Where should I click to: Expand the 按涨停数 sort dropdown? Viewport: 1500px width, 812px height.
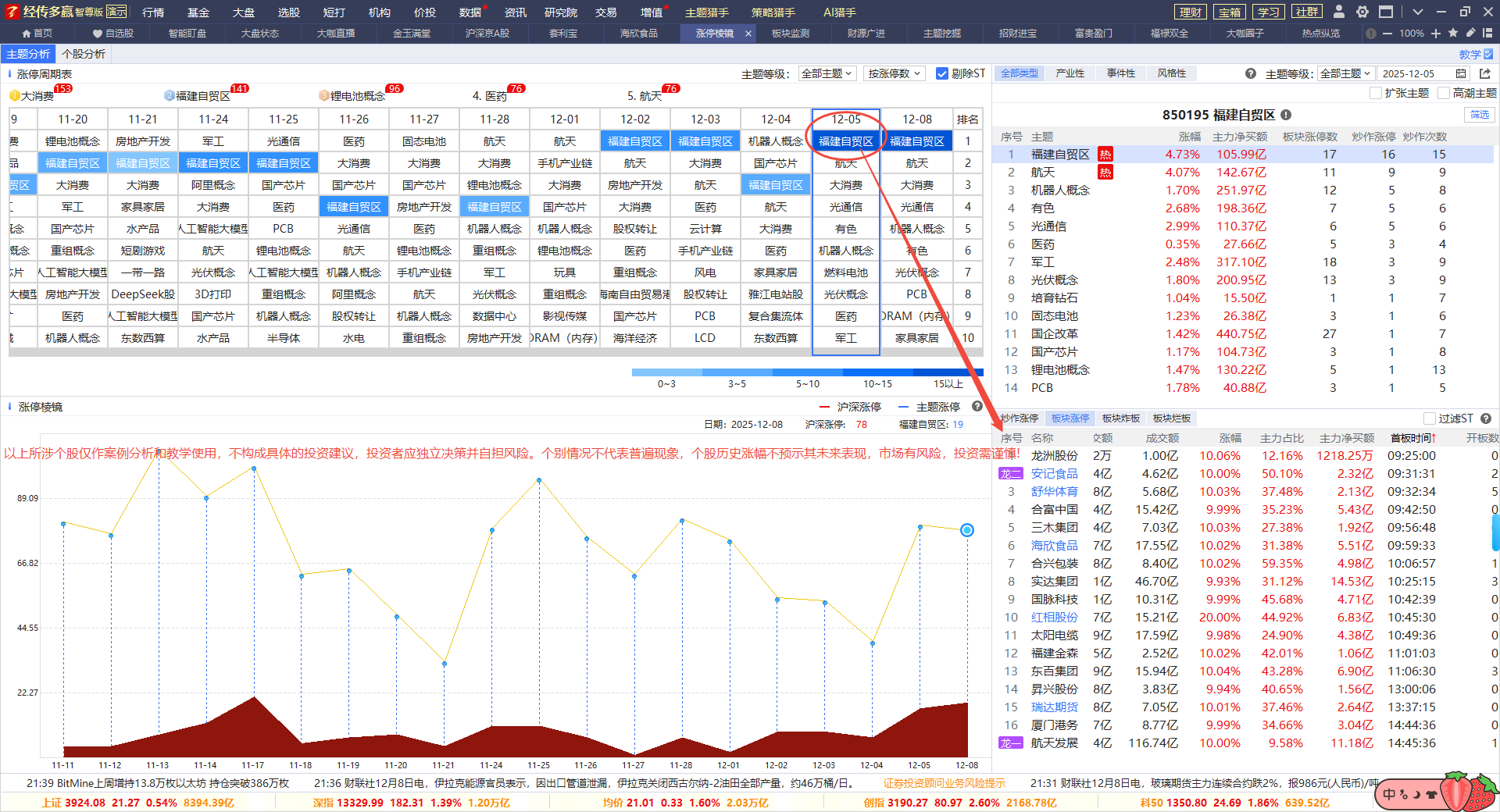[894, 73]
